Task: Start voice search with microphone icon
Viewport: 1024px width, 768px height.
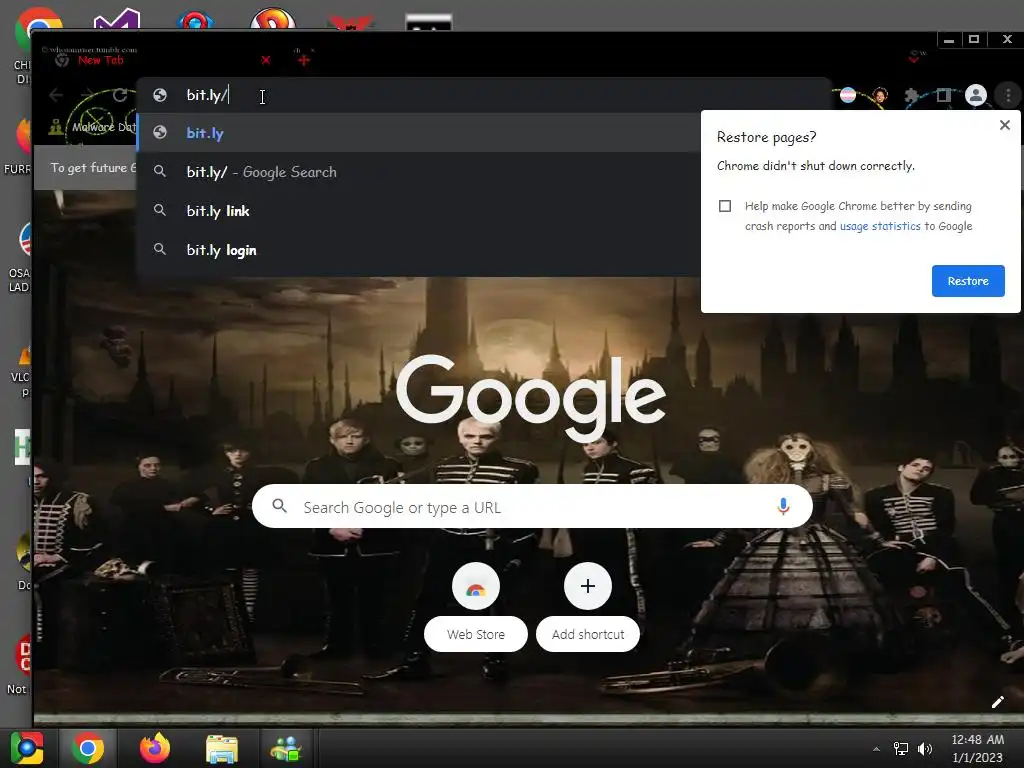Action: 783,506
